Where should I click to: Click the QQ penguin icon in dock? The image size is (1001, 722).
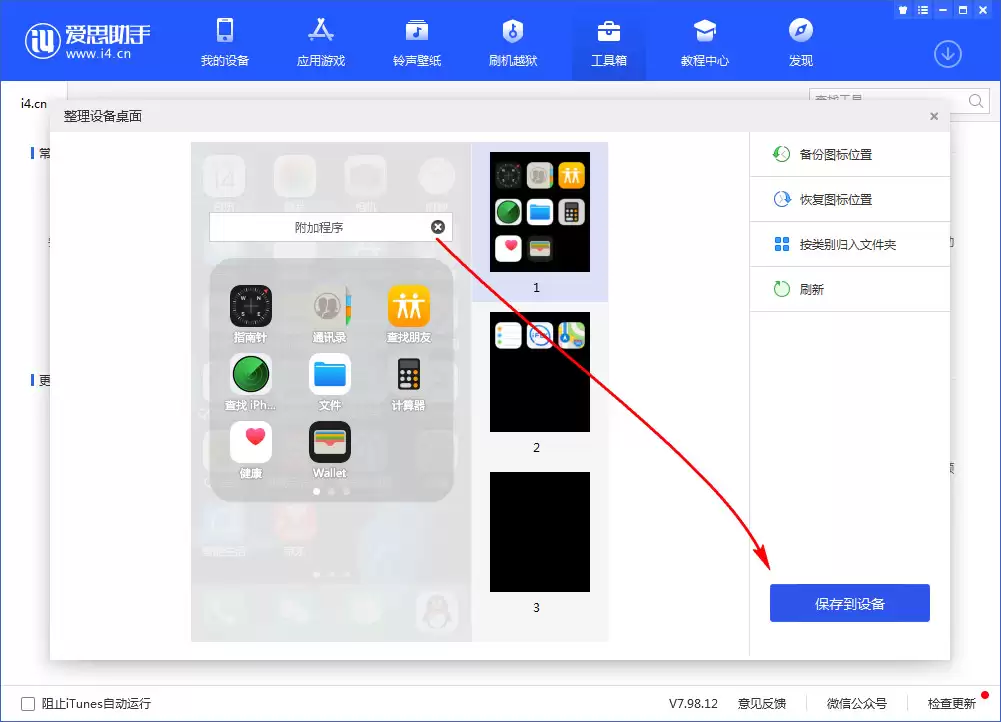tap(437, 611)
